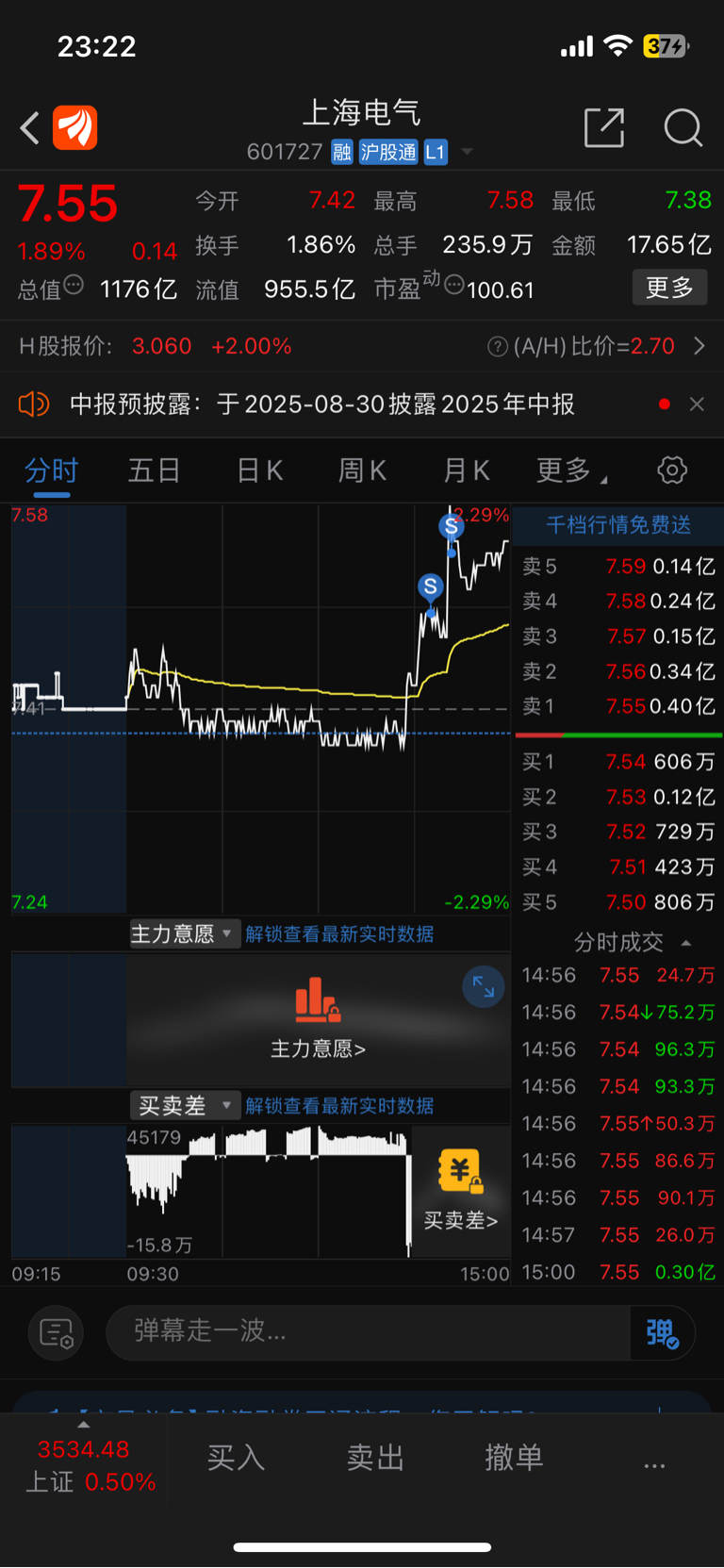Tap the 买卖差> label

pyautogui.click(x=461, y=1220)
